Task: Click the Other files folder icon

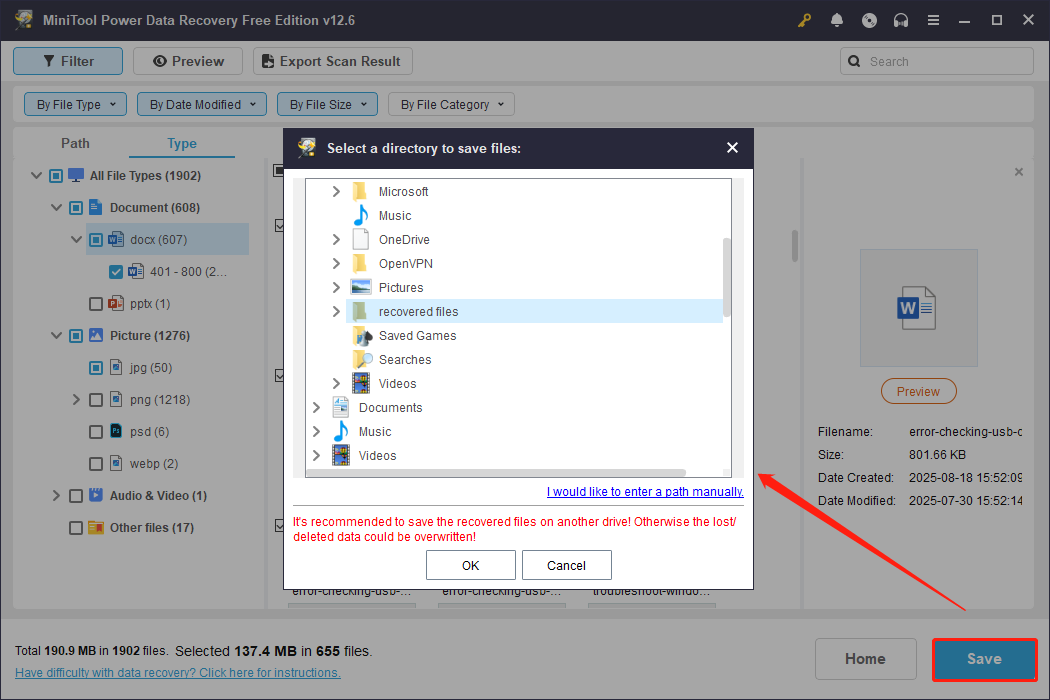Action: click(x=96, y=527)
